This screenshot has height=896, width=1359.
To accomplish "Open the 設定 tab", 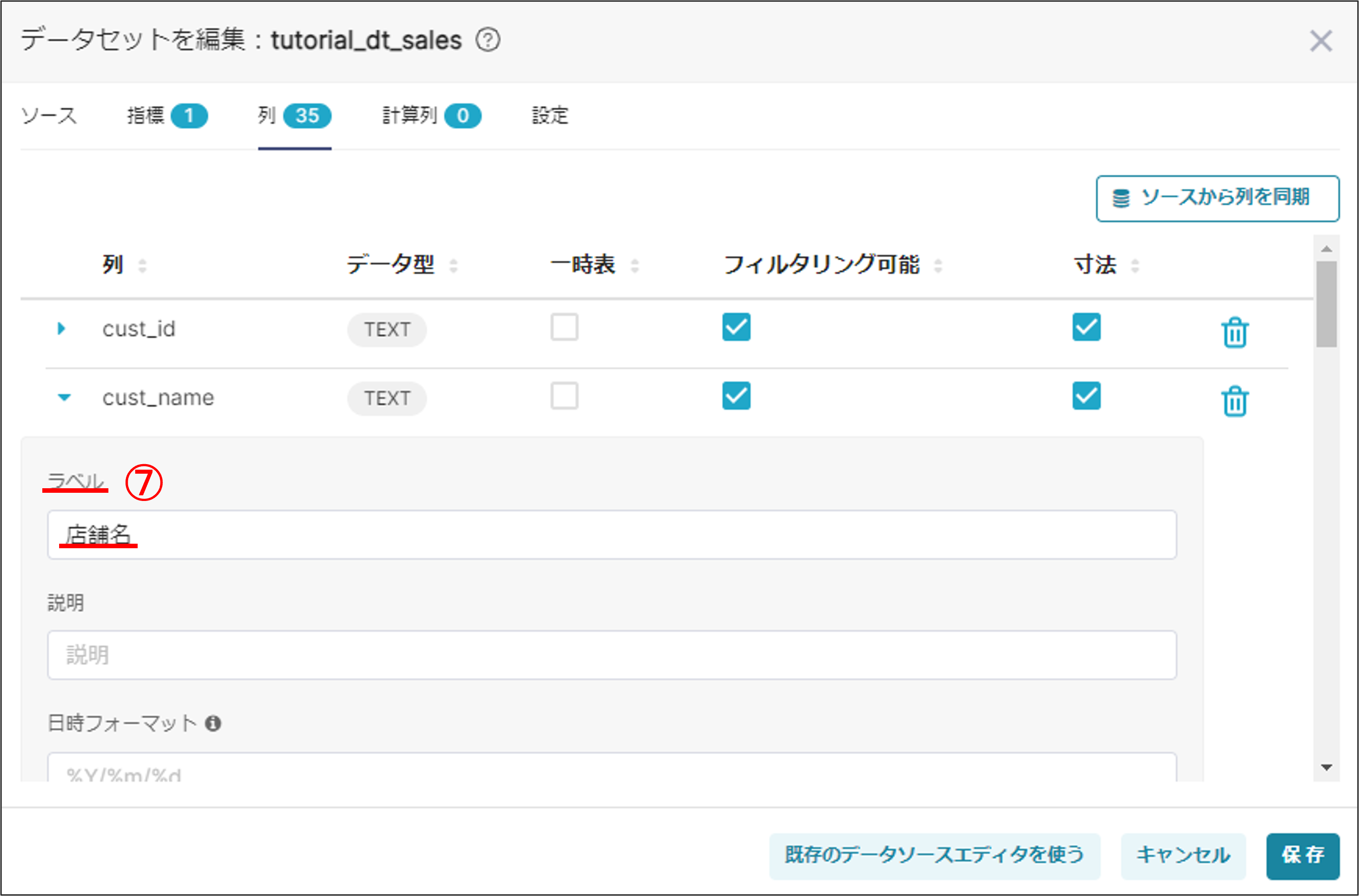I will [x=550, y=116].
